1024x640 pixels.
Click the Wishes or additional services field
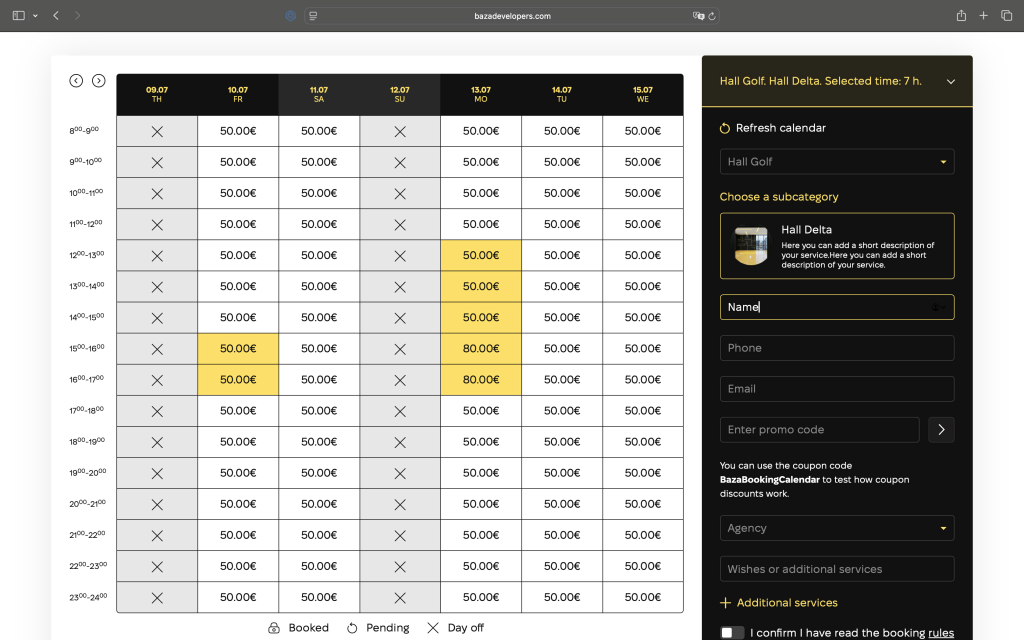tap(837, 569)
